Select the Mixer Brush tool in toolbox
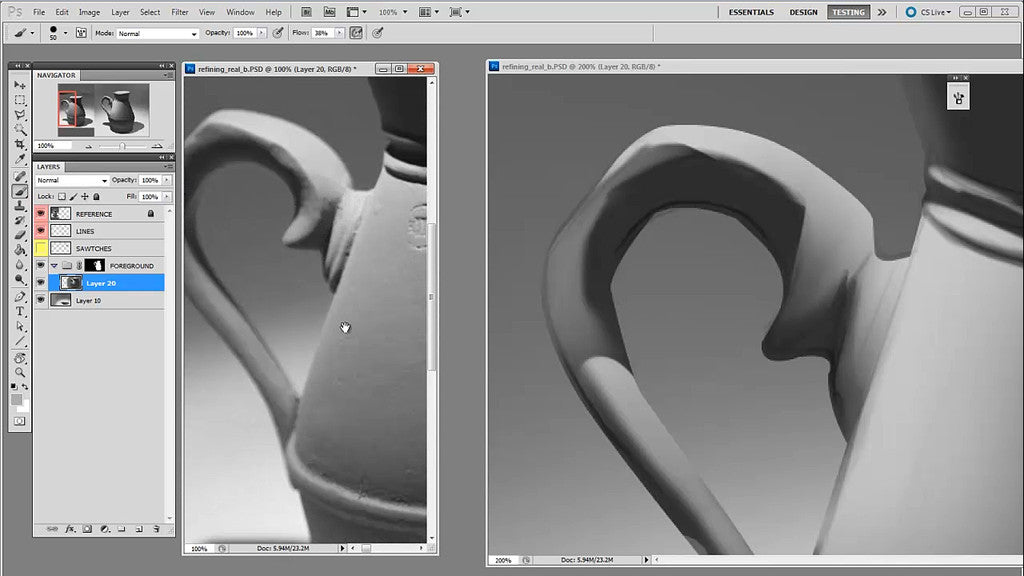This screenshot has width=1024, height=576. pos(20,191)
